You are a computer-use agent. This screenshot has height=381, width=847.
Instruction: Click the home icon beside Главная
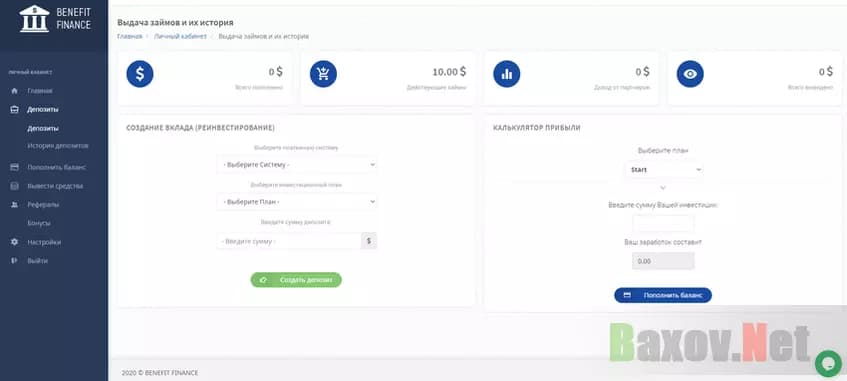[15, 91]
